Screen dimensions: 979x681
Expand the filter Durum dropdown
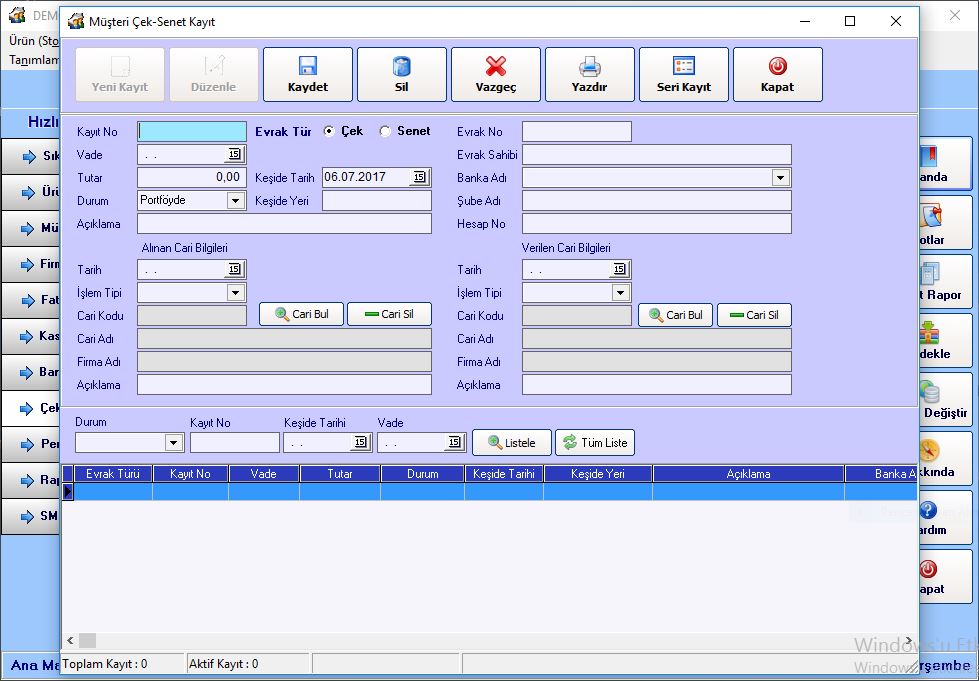point(173,443)
